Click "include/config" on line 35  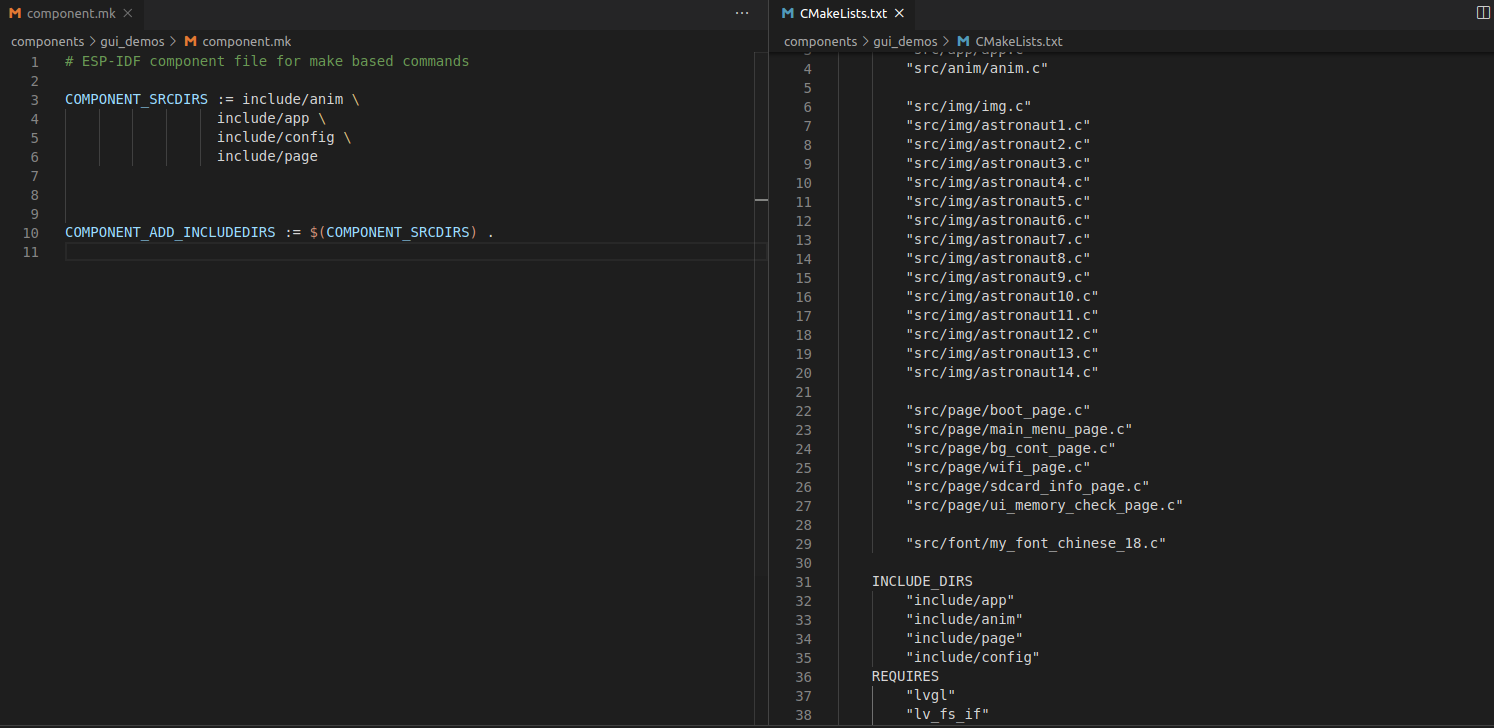click(973, 658)
